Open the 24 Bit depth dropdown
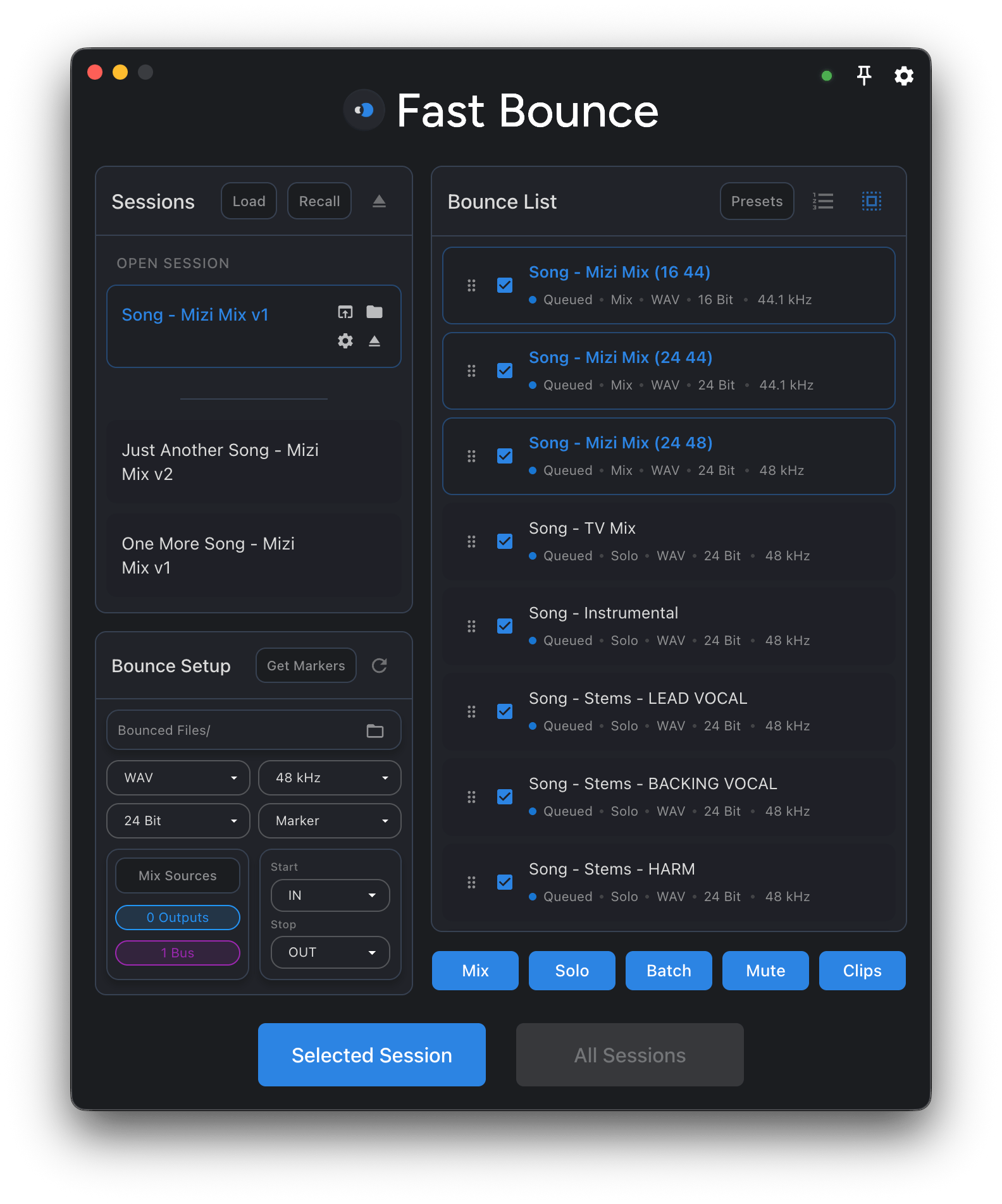The image size is (1002, 1204). tap(178, 821)
